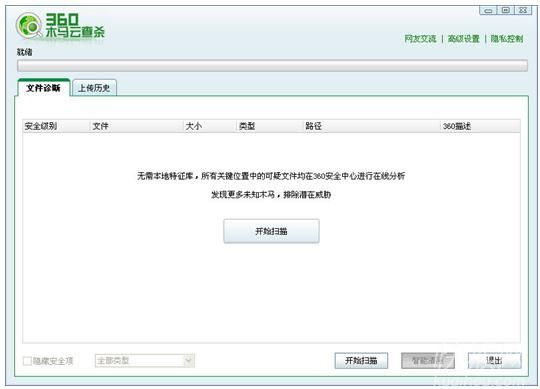Close the 360 window
This screenshot has width=540, height=389.
[x=523, y=10]
